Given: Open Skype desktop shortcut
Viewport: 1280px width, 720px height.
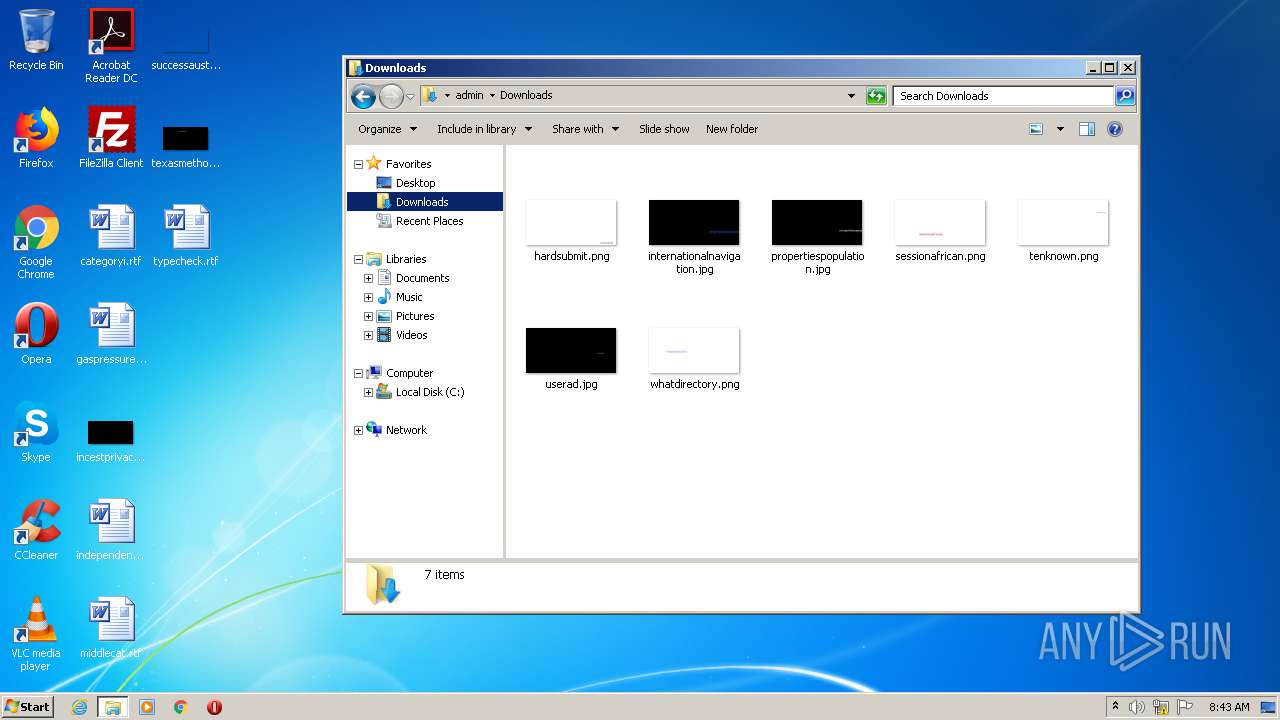Looking at the screenshot, I should click(x=36, y=431).
